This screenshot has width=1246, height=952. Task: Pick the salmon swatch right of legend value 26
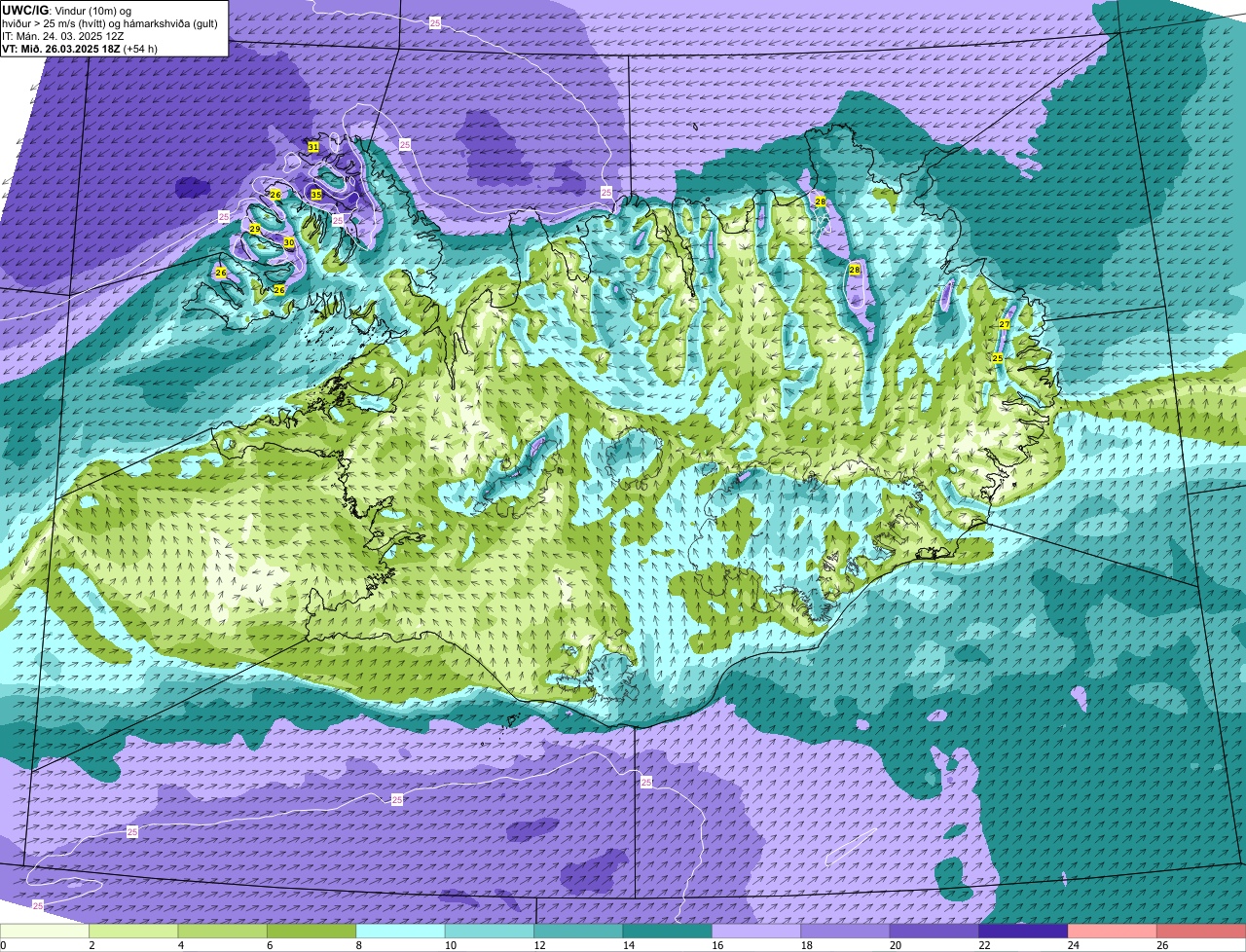tap(1201, 931)
